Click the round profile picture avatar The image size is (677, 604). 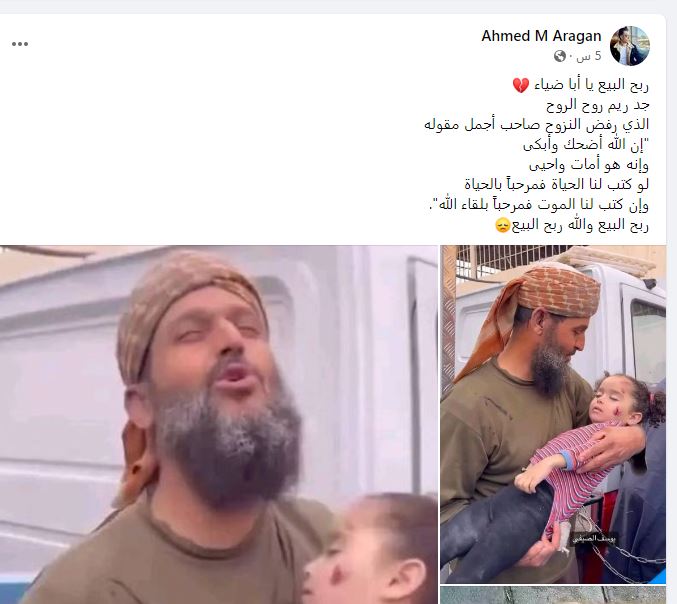630,46
